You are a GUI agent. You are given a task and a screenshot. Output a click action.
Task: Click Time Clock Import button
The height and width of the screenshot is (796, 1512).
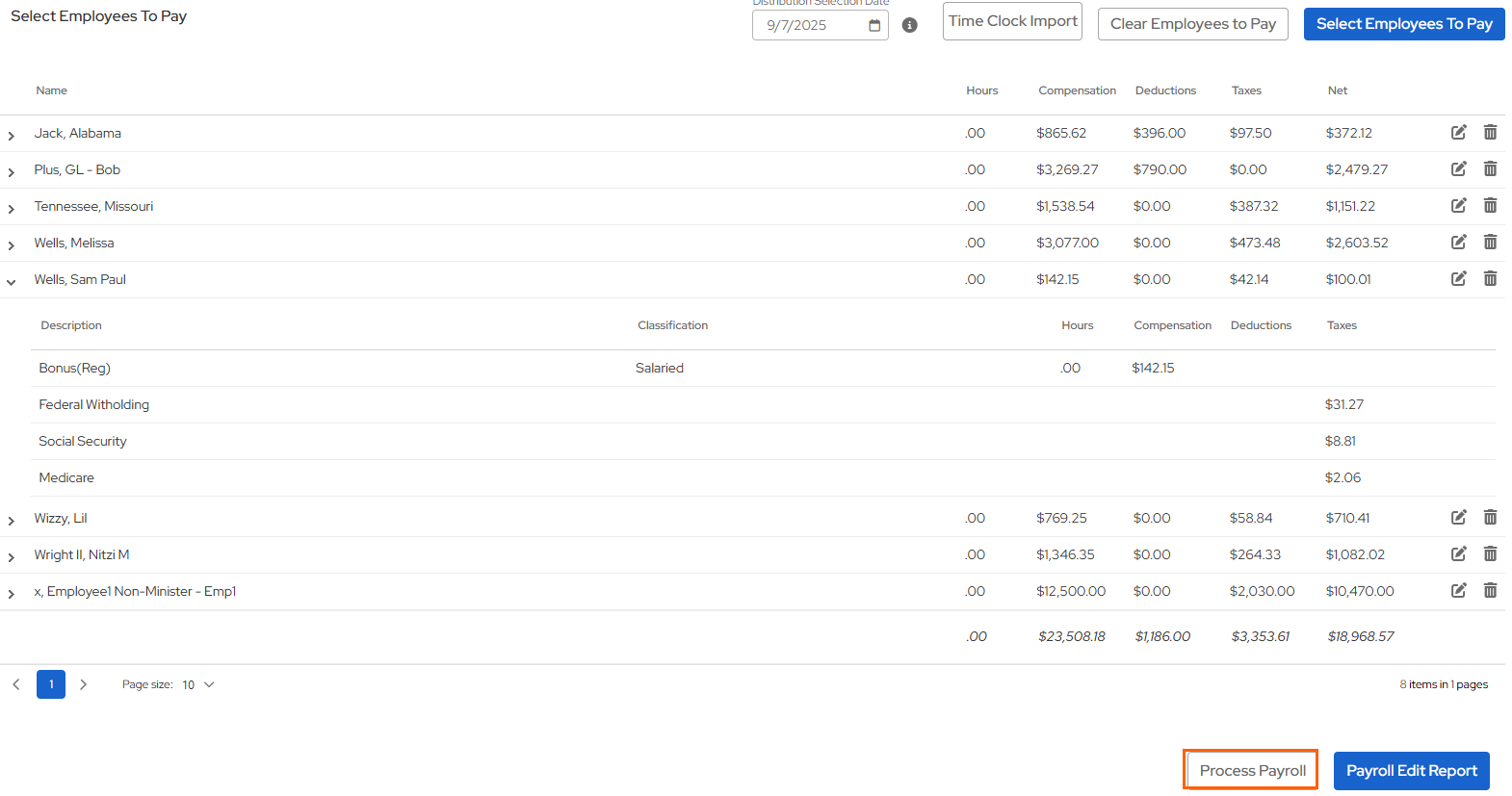1012,21
